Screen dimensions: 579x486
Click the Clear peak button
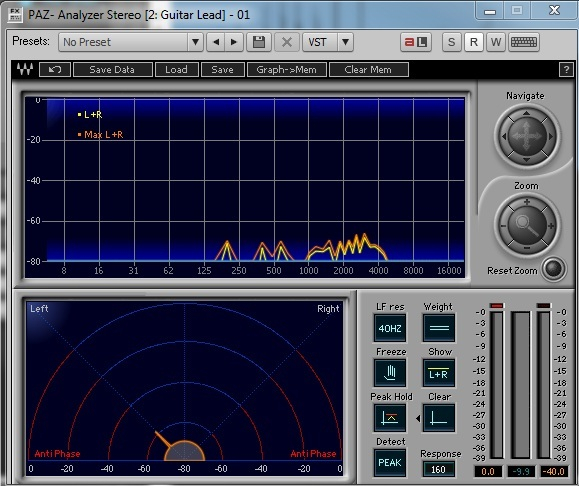click(439, 418)
